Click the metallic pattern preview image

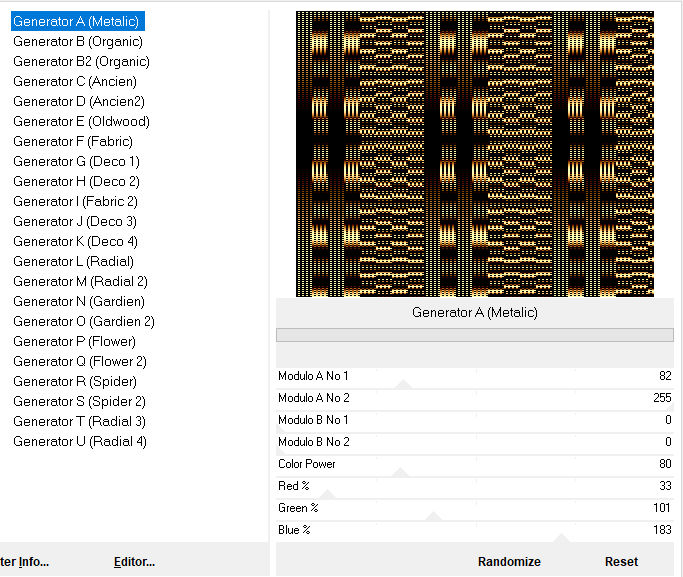(474, 154)
